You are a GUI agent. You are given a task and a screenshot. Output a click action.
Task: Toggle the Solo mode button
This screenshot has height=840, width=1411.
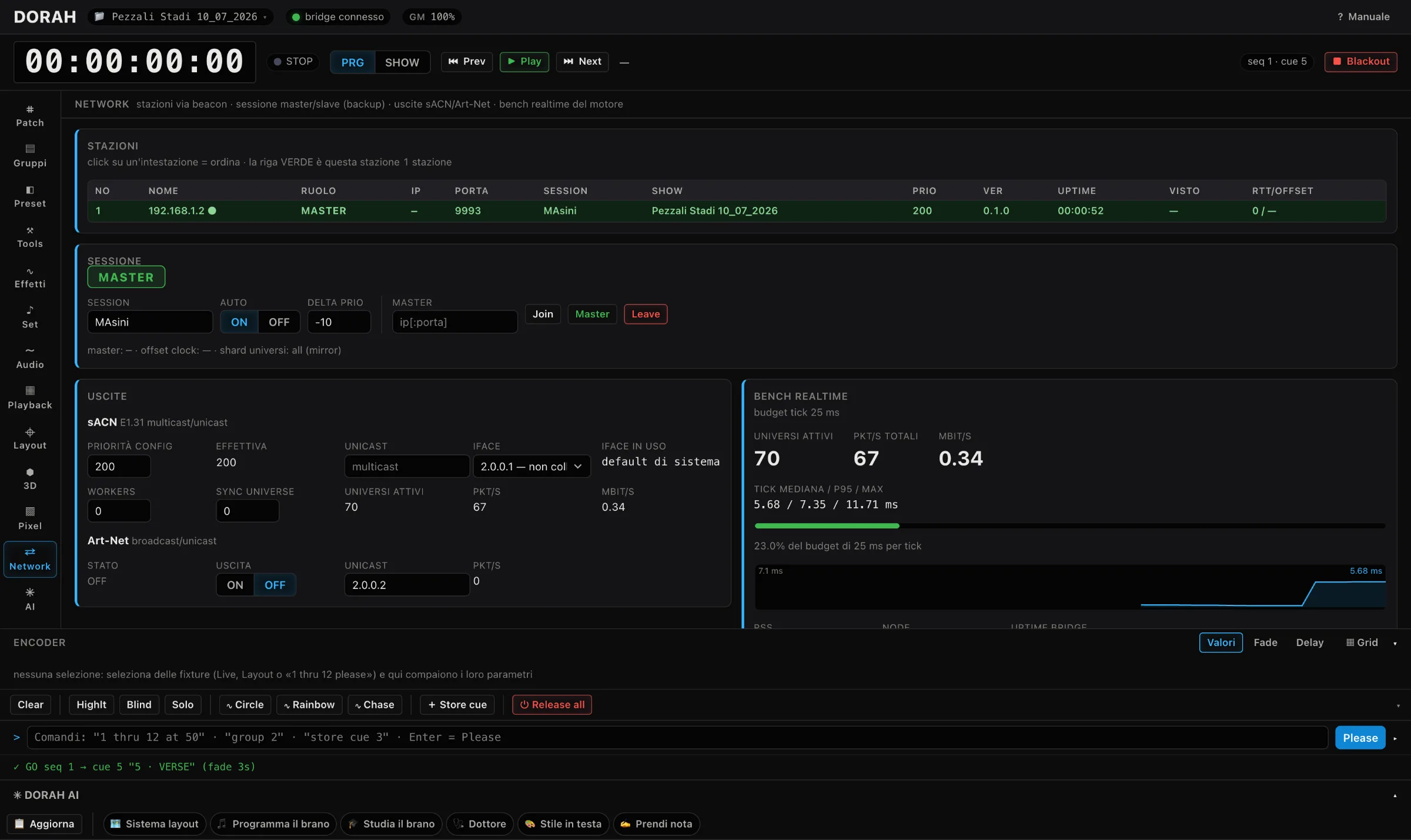click(x=183, y=705)
